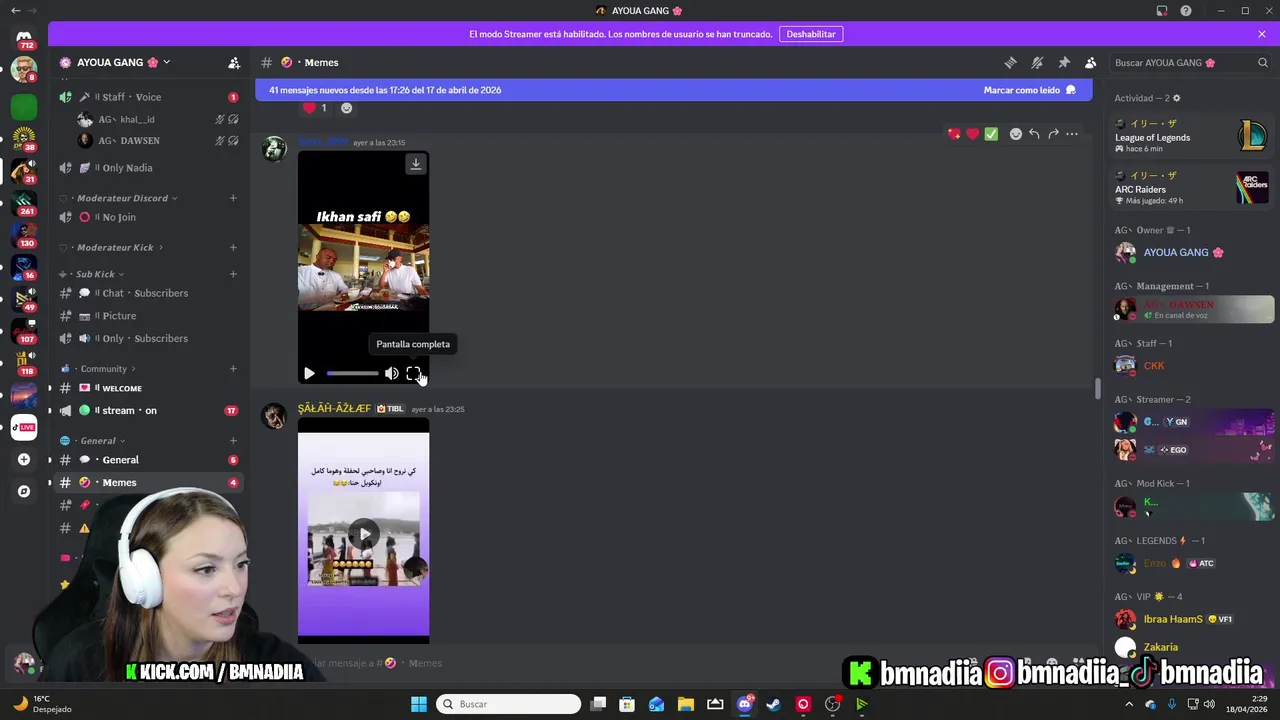
Task: Mute the video volume icon
Action: [x=391, y=373]
